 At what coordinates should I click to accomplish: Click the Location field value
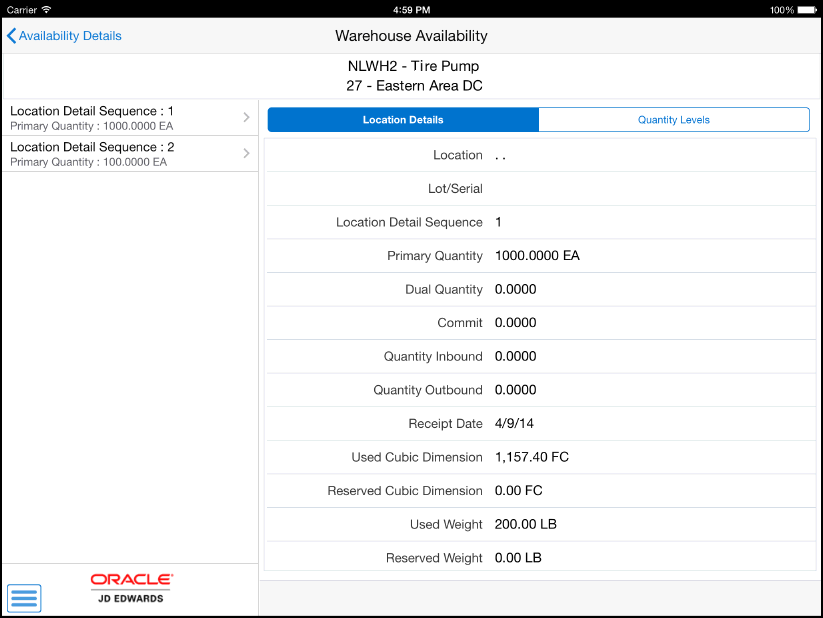pyautogui.click(x=500, y=155)
